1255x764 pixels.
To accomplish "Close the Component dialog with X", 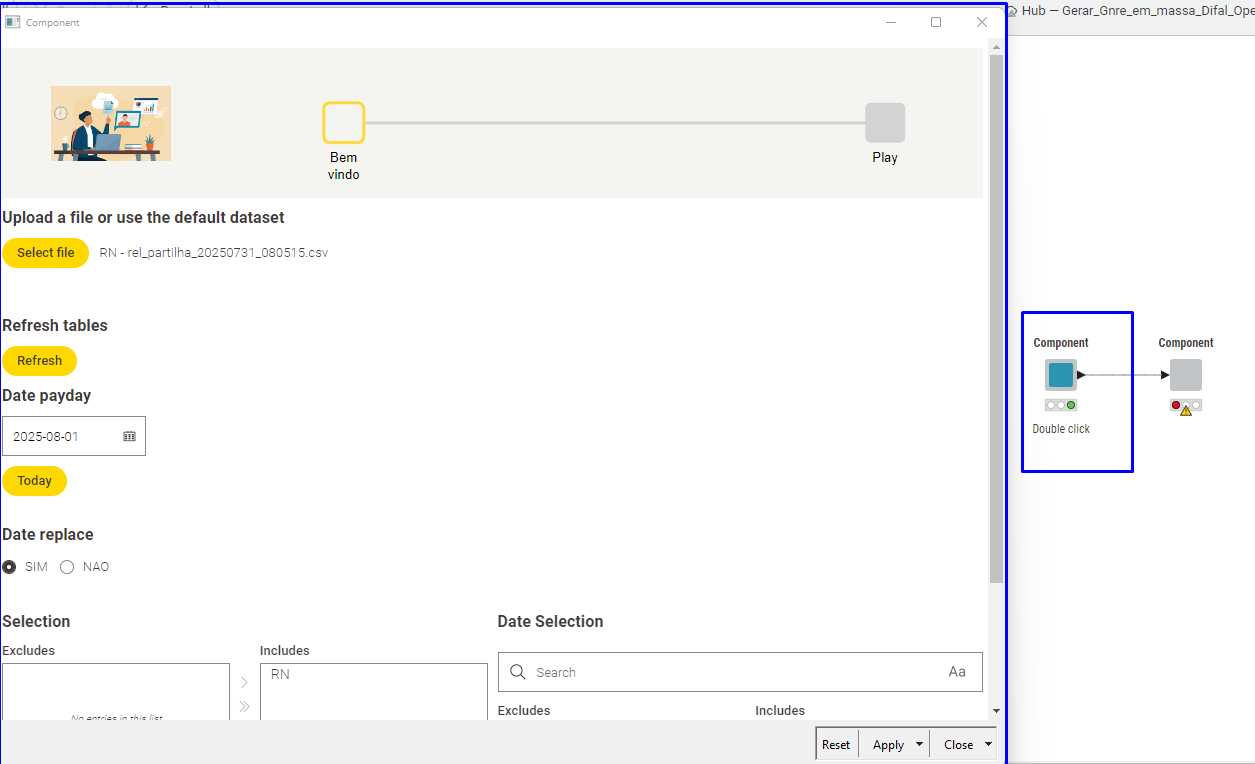I will (982, 22).
